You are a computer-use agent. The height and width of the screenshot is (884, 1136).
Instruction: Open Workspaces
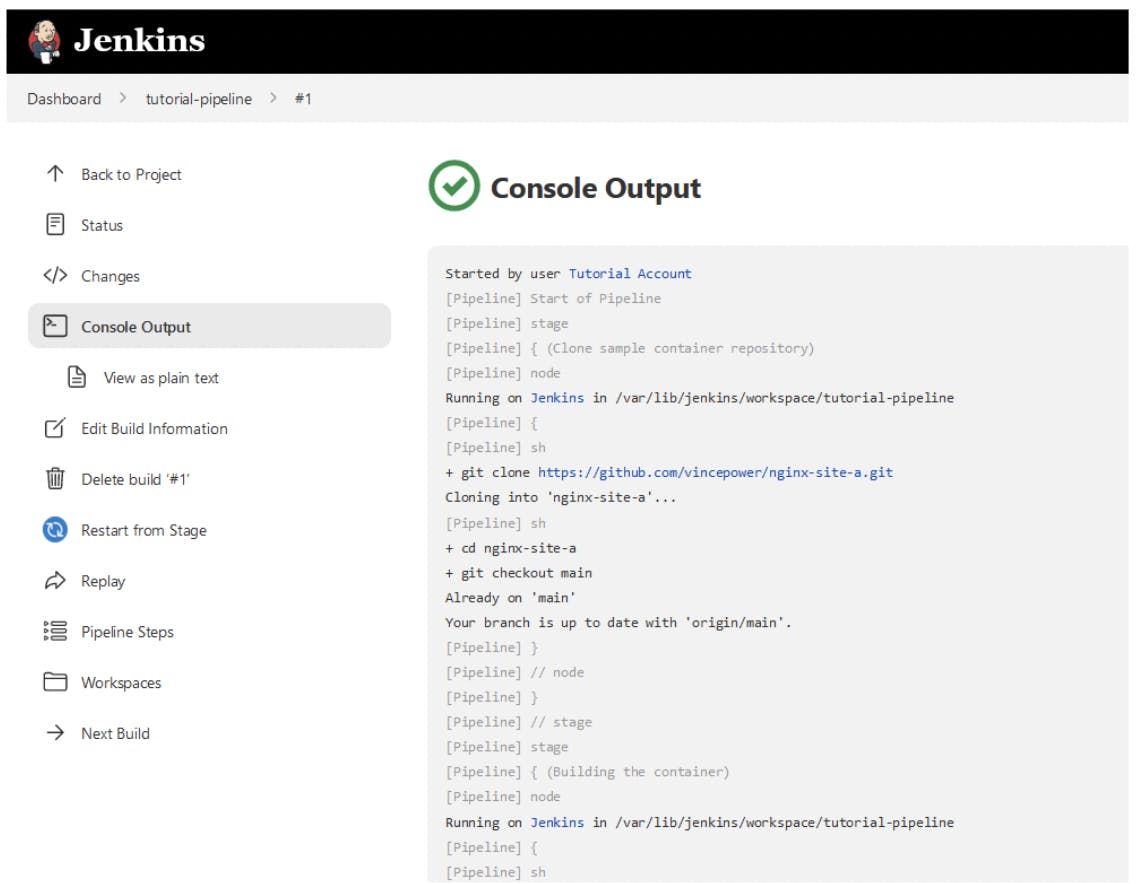(x=121, y=683)
